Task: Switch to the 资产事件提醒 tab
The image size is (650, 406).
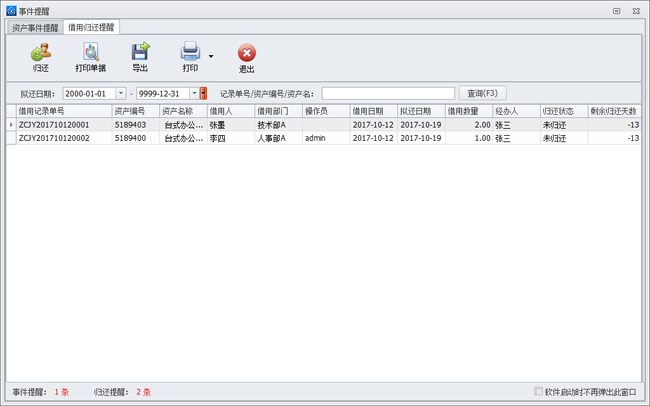Action: tap(35, 28)
